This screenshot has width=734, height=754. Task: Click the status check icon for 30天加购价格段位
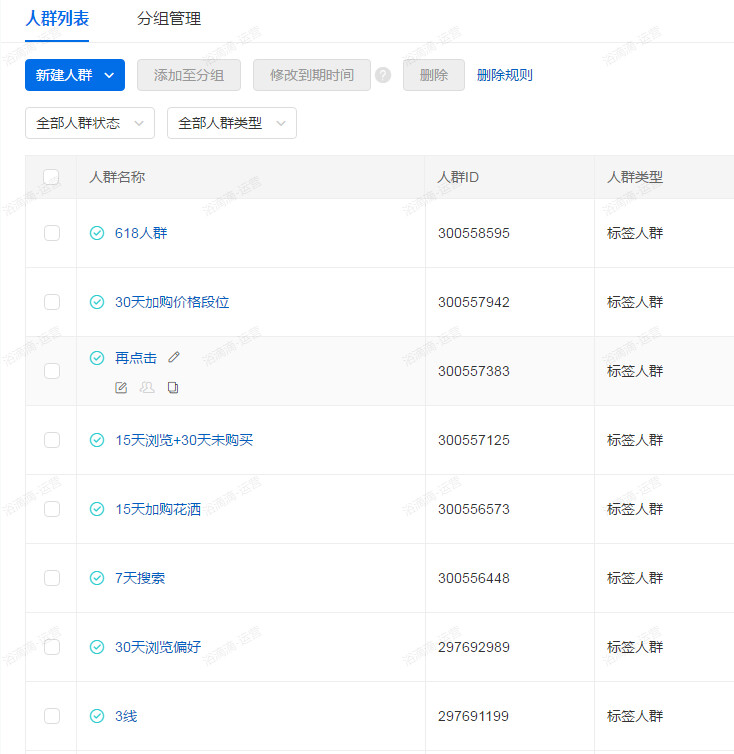(x=97, y=302)
